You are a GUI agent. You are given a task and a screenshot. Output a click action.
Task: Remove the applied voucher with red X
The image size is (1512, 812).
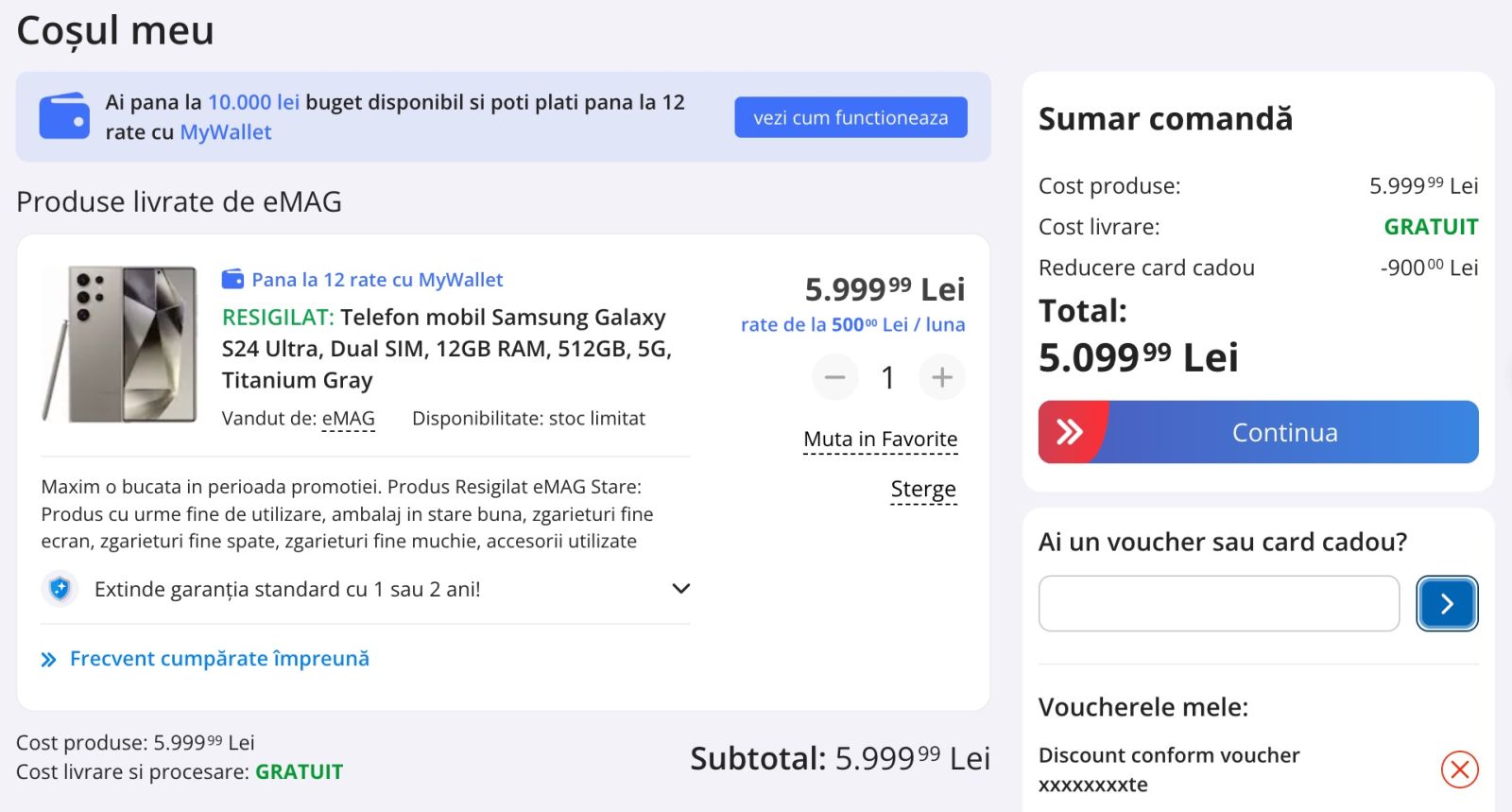click(x=1459, y=769)
